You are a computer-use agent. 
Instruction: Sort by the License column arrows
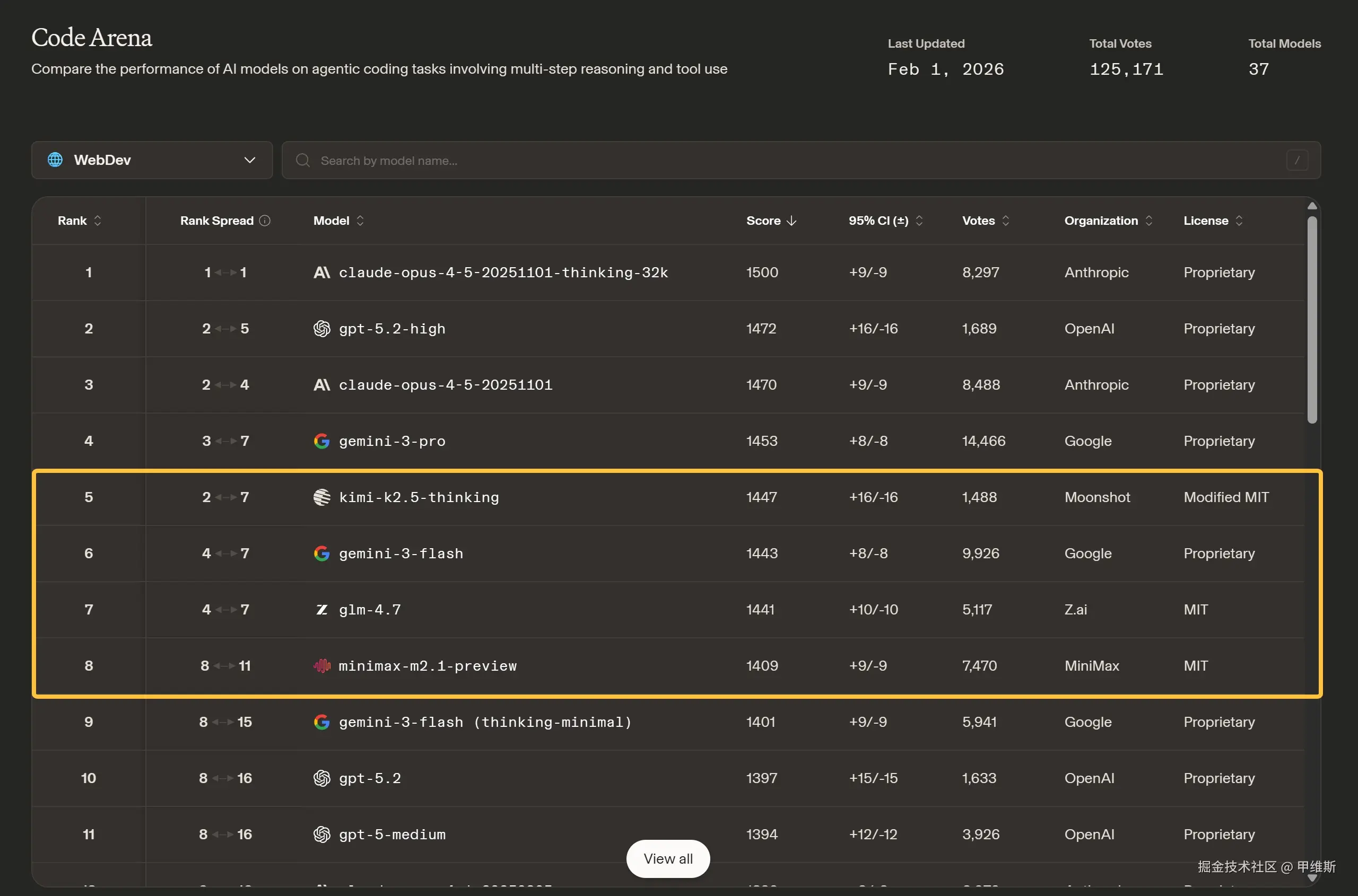(1239, 221)
